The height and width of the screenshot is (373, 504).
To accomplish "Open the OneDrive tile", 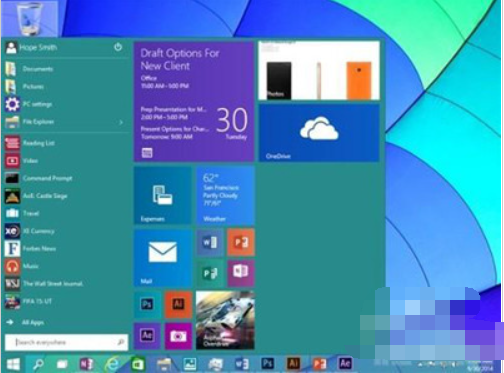I will tap(319, 133).
